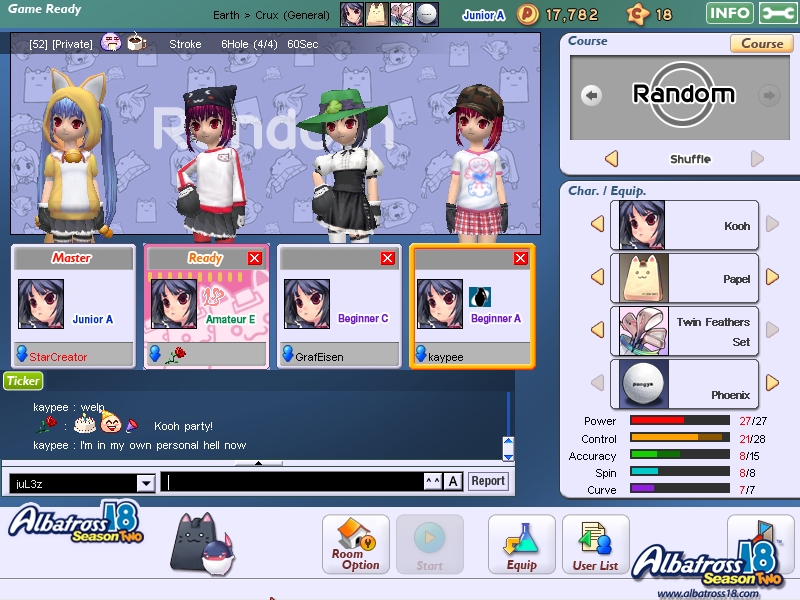The image size is (800, 600).
Task: Open the User List
Action: 595,545
